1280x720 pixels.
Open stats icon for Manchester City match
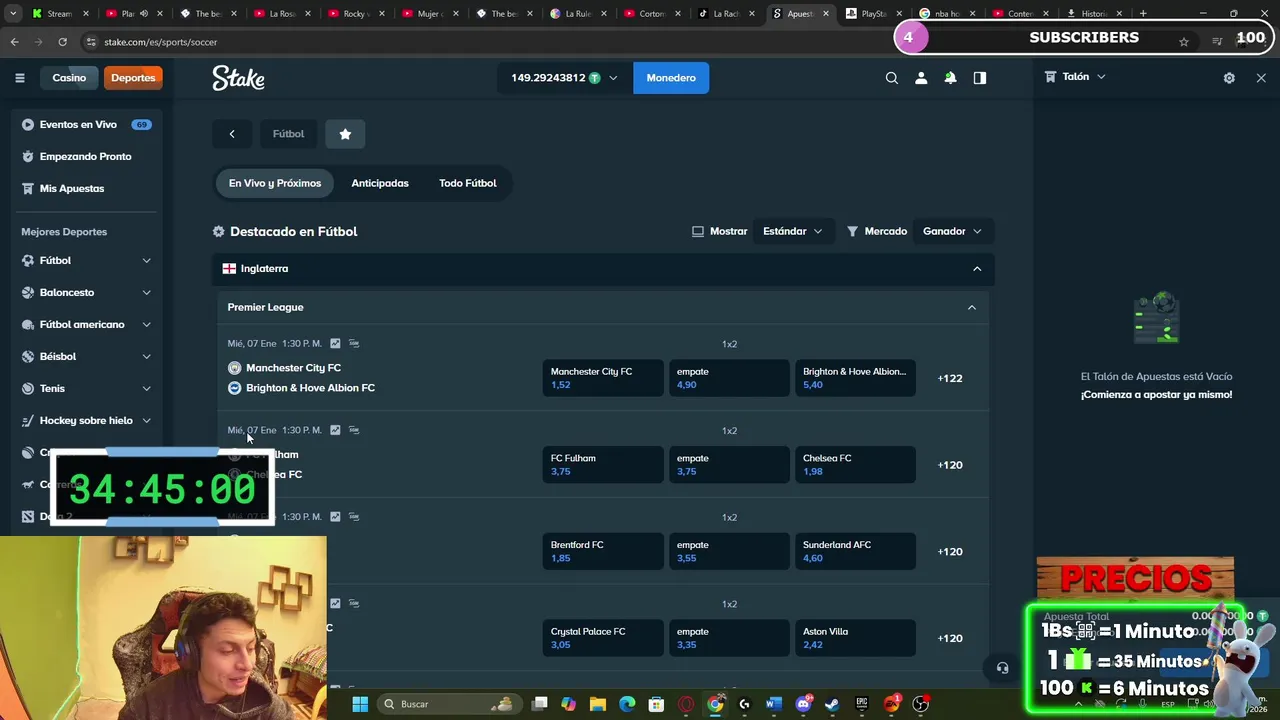[x=335, y=343]
